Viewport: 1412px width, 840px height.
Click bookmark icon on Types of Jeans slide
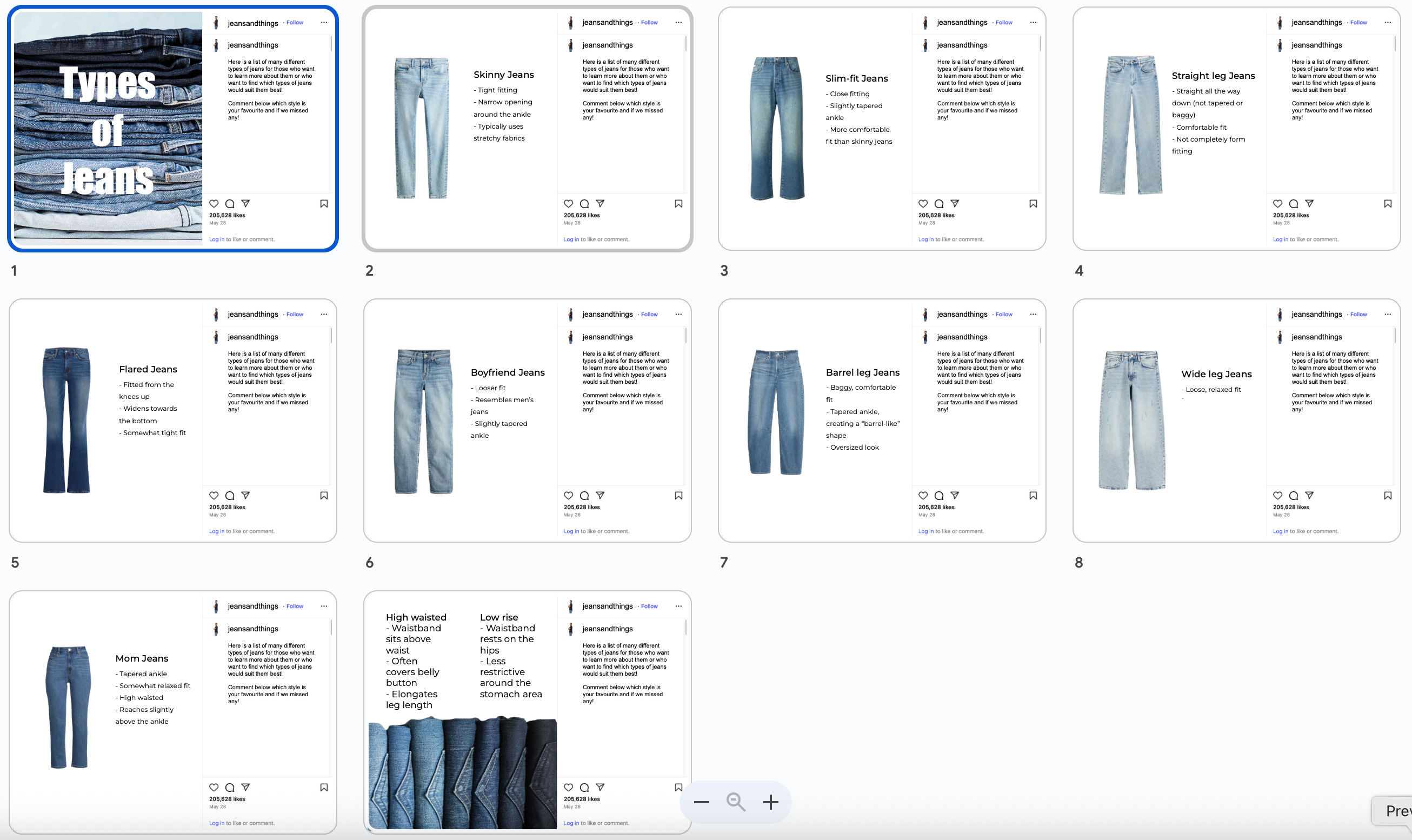click(324, 204)
